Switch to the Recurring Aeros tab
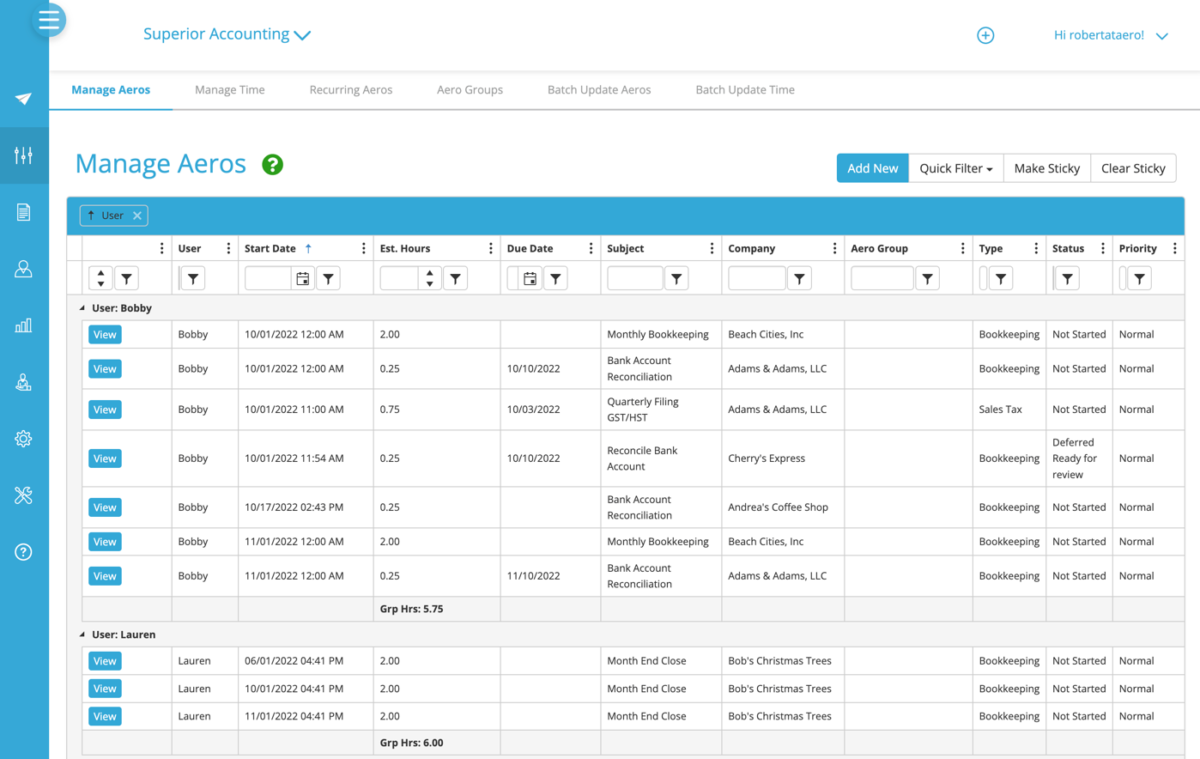The image size is (1200, 759). click(350, 89)
